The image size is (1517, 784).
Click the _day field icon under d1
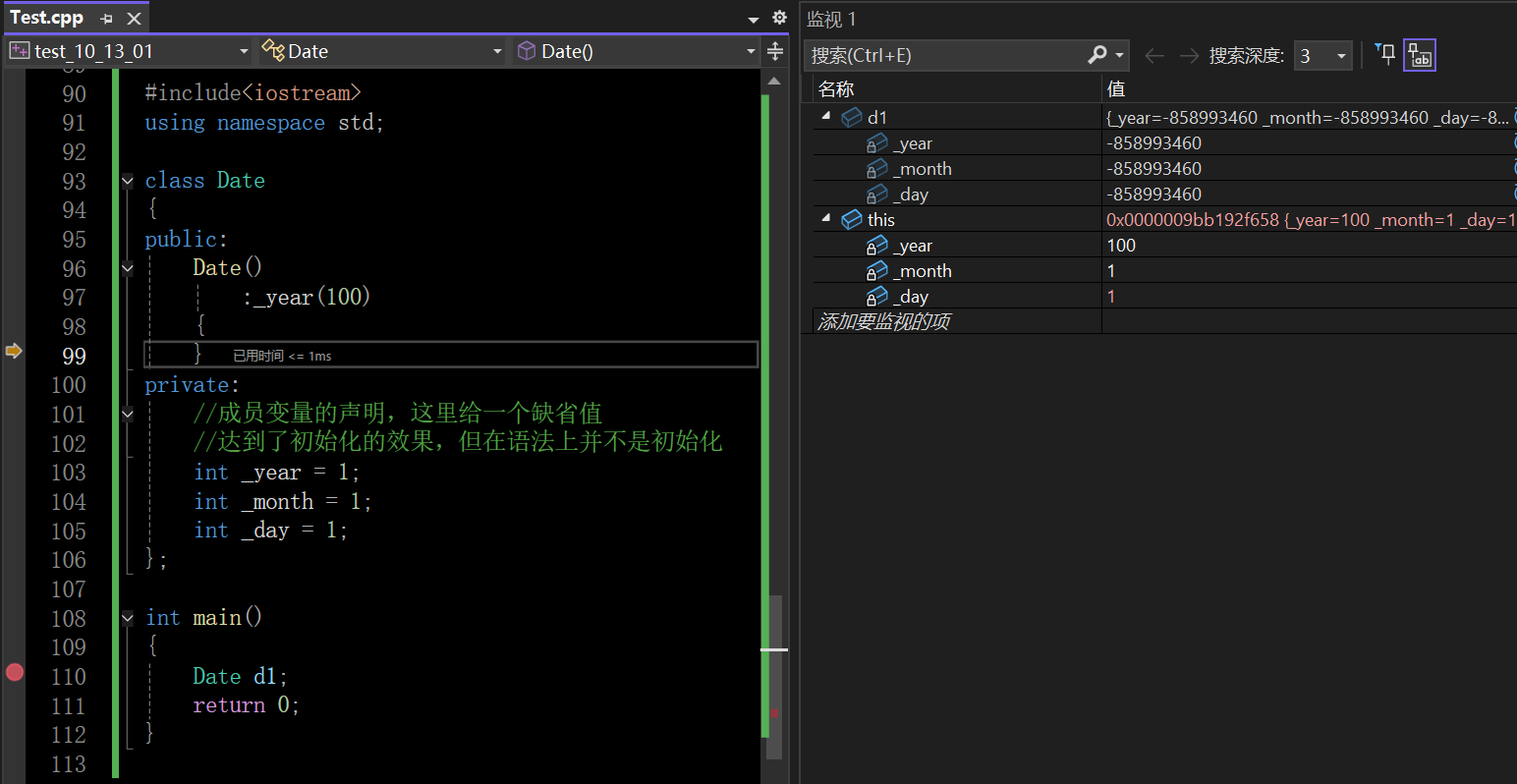(876, 195)
